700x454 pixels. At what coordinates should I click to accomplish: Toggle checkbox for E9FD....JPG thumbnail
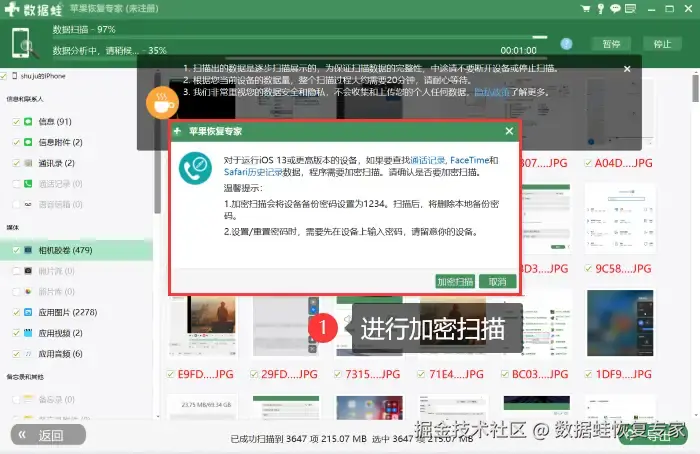(x=171, y=374)
